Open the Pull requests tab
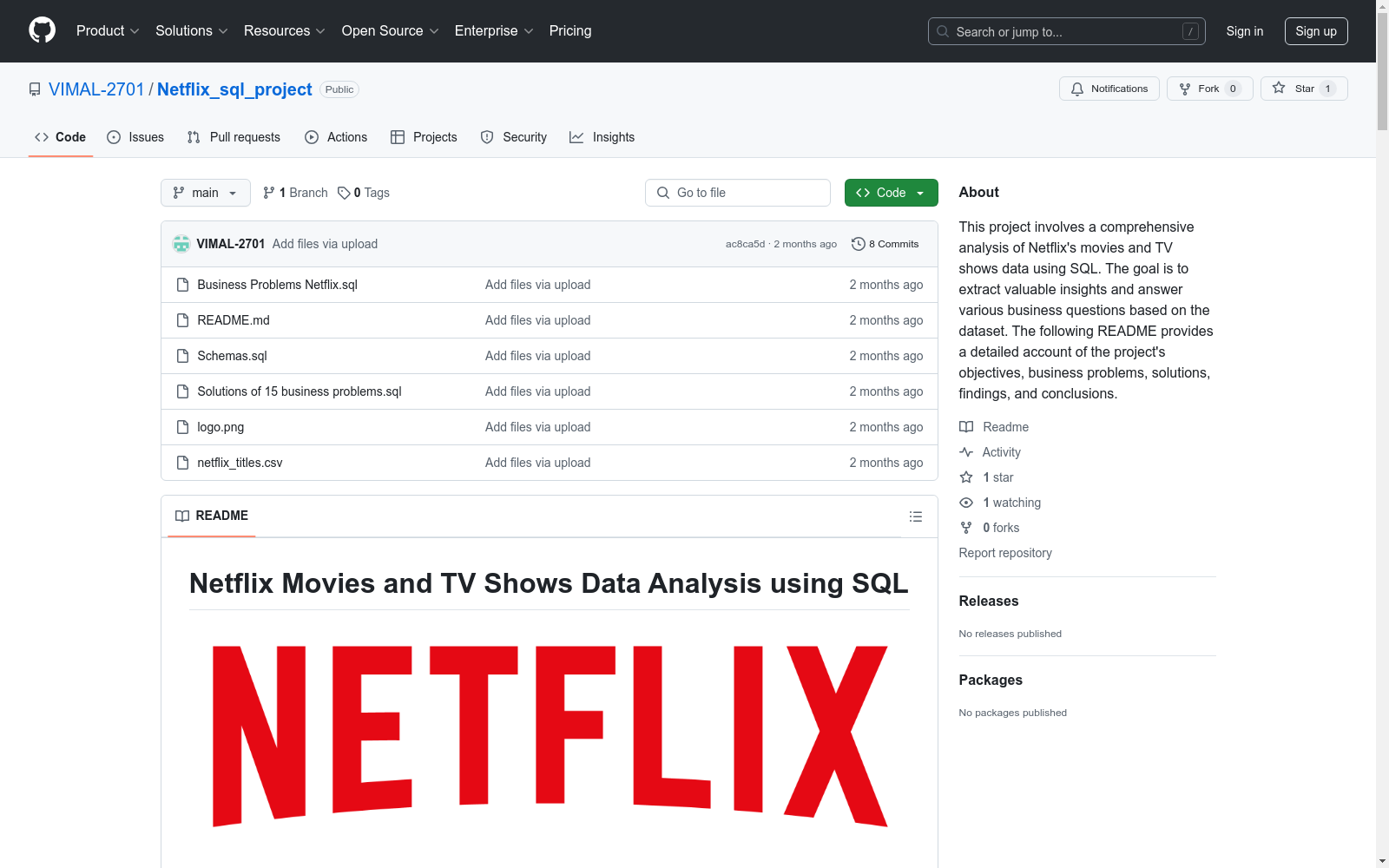Image resolution: width=1389 pixels, height=868 pixels. [234, 137]
